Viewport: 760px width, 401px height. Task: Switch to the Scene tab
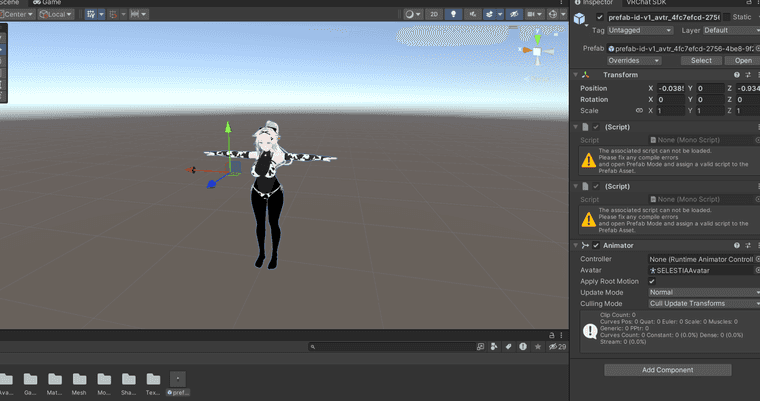[10, 2]
